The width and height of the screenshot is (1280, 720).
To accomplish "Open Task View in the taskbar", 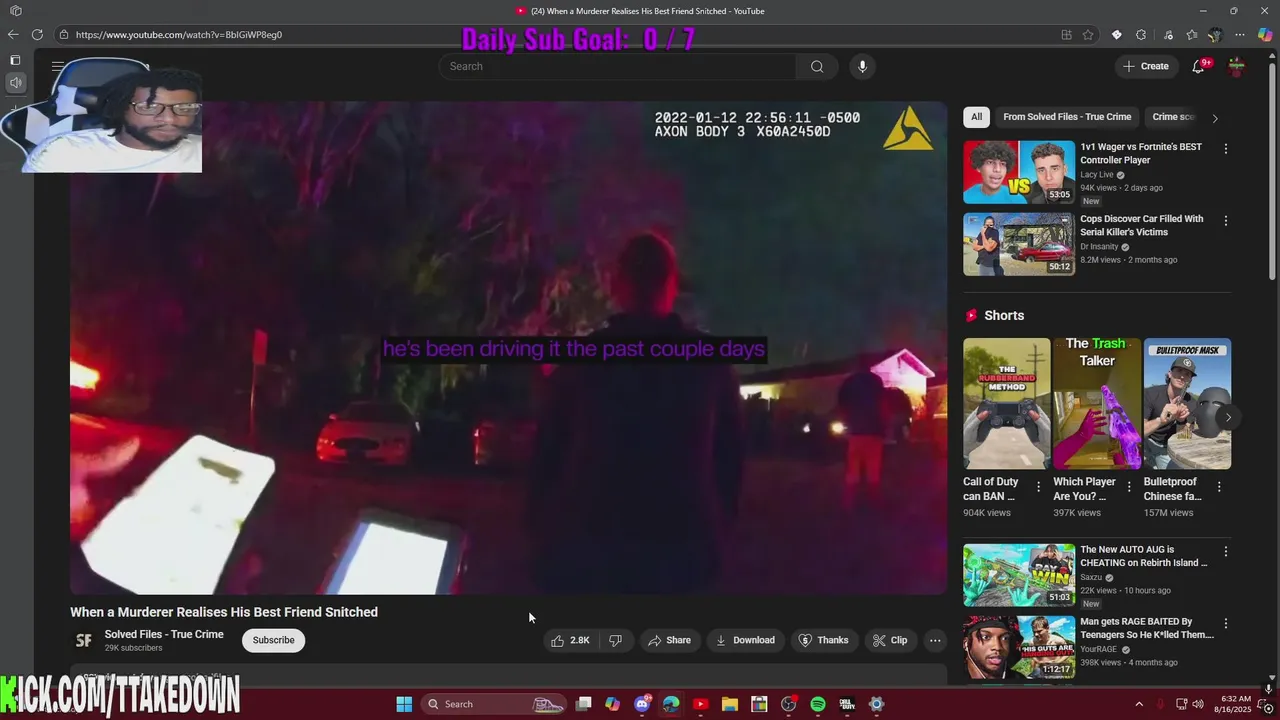I will (x=583, y=704).
